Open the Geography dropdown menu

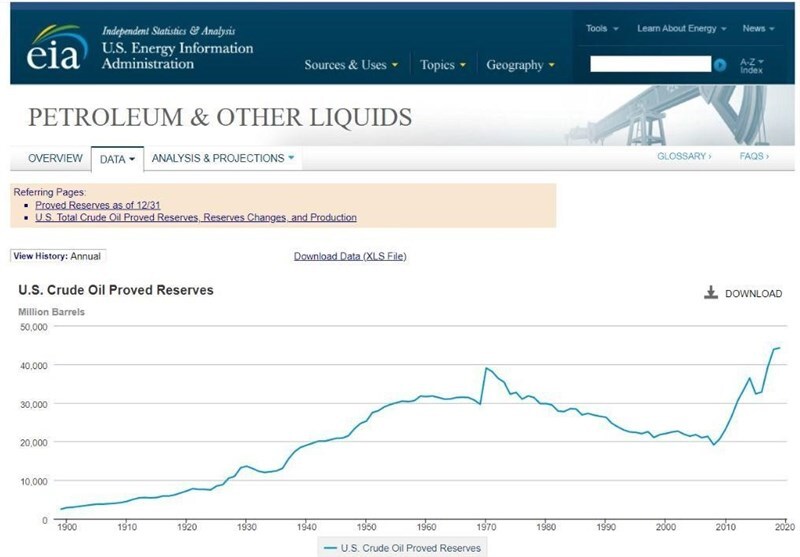[520, 65]
